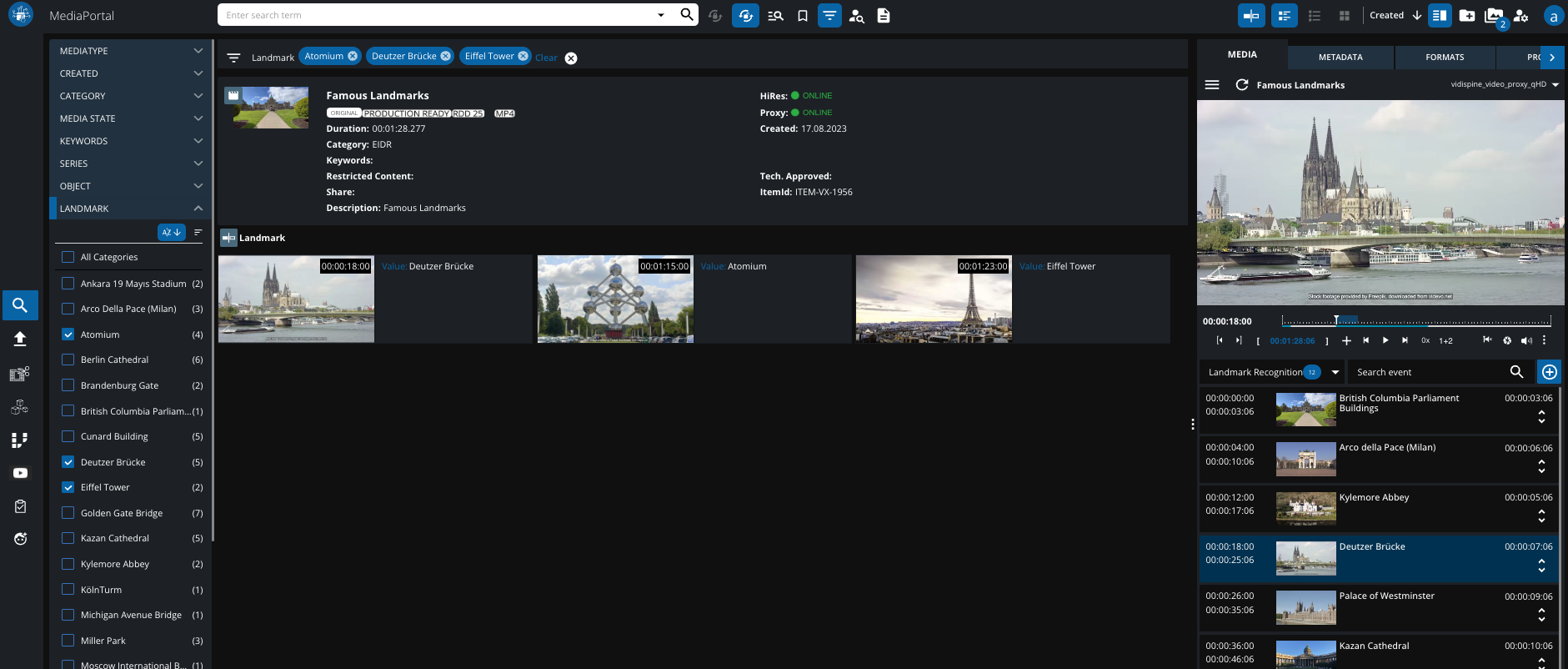1568x669 pixels.
Task: Click the video player timeline scrubber
Action: 1415,320
